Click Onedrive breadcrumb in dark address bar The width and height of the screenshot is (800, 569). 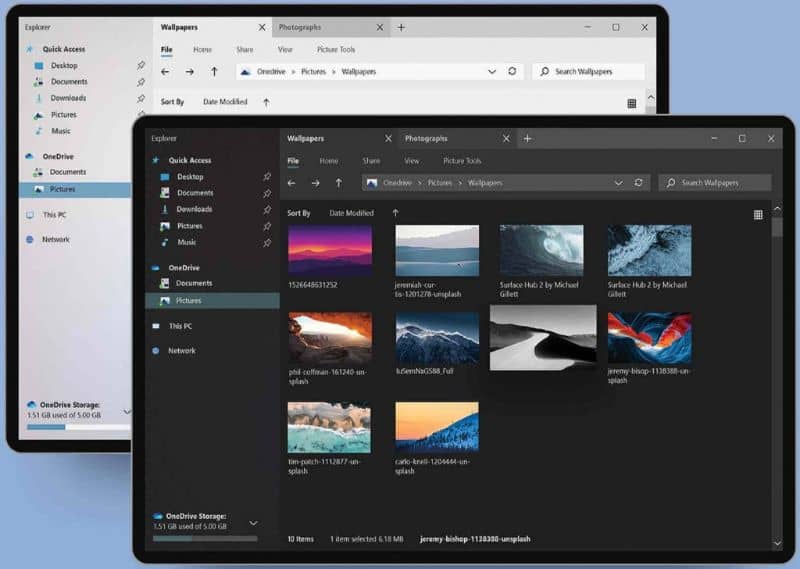[397, 183]
